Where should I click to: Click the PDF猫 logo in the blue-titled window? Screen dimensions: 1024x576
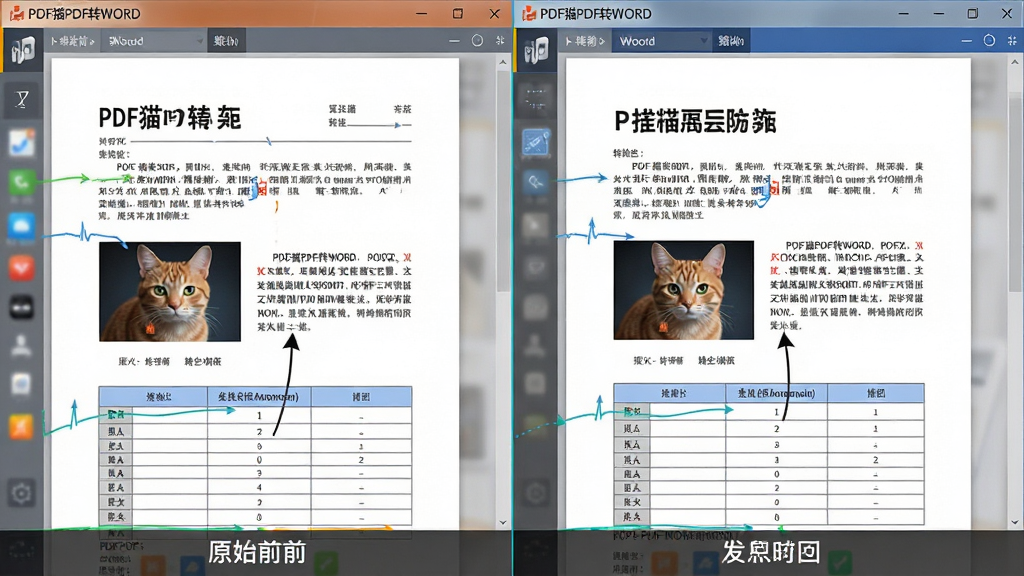(537, 50)
